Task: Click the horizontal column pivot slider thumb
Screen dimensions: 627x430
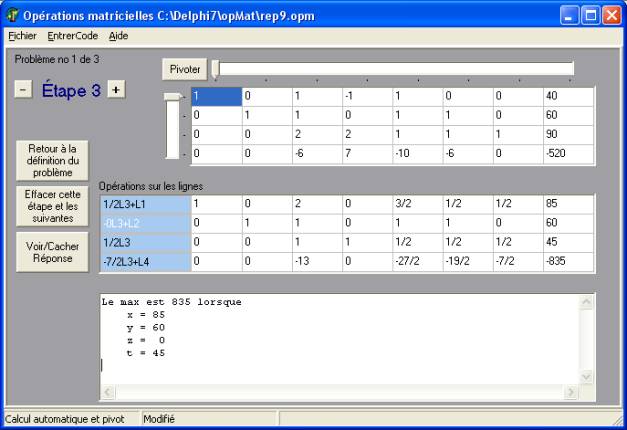Action: pos(215,70)
